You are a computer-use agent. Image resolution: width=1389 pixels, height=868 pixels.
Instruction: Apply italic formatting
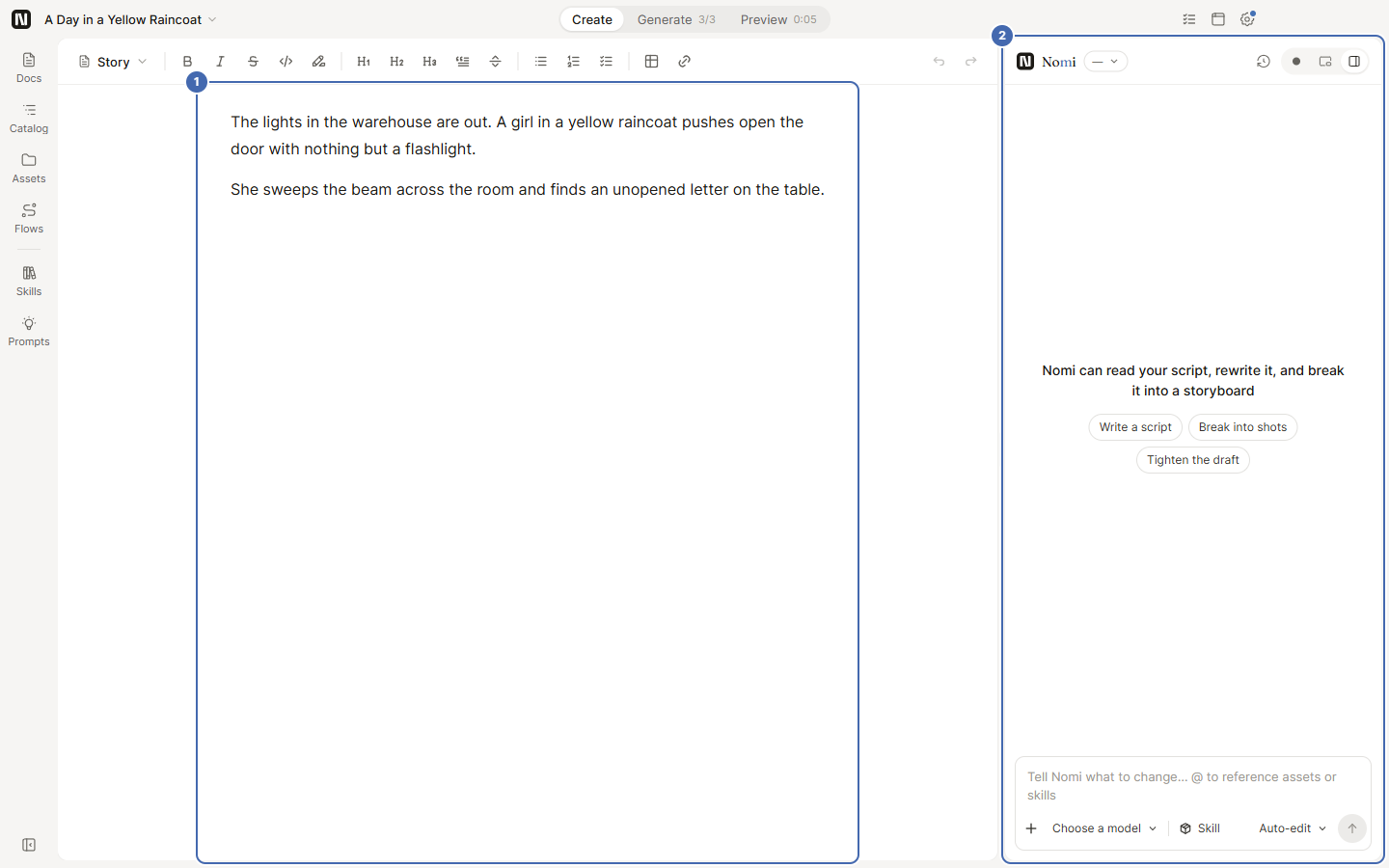pos(220,62)
